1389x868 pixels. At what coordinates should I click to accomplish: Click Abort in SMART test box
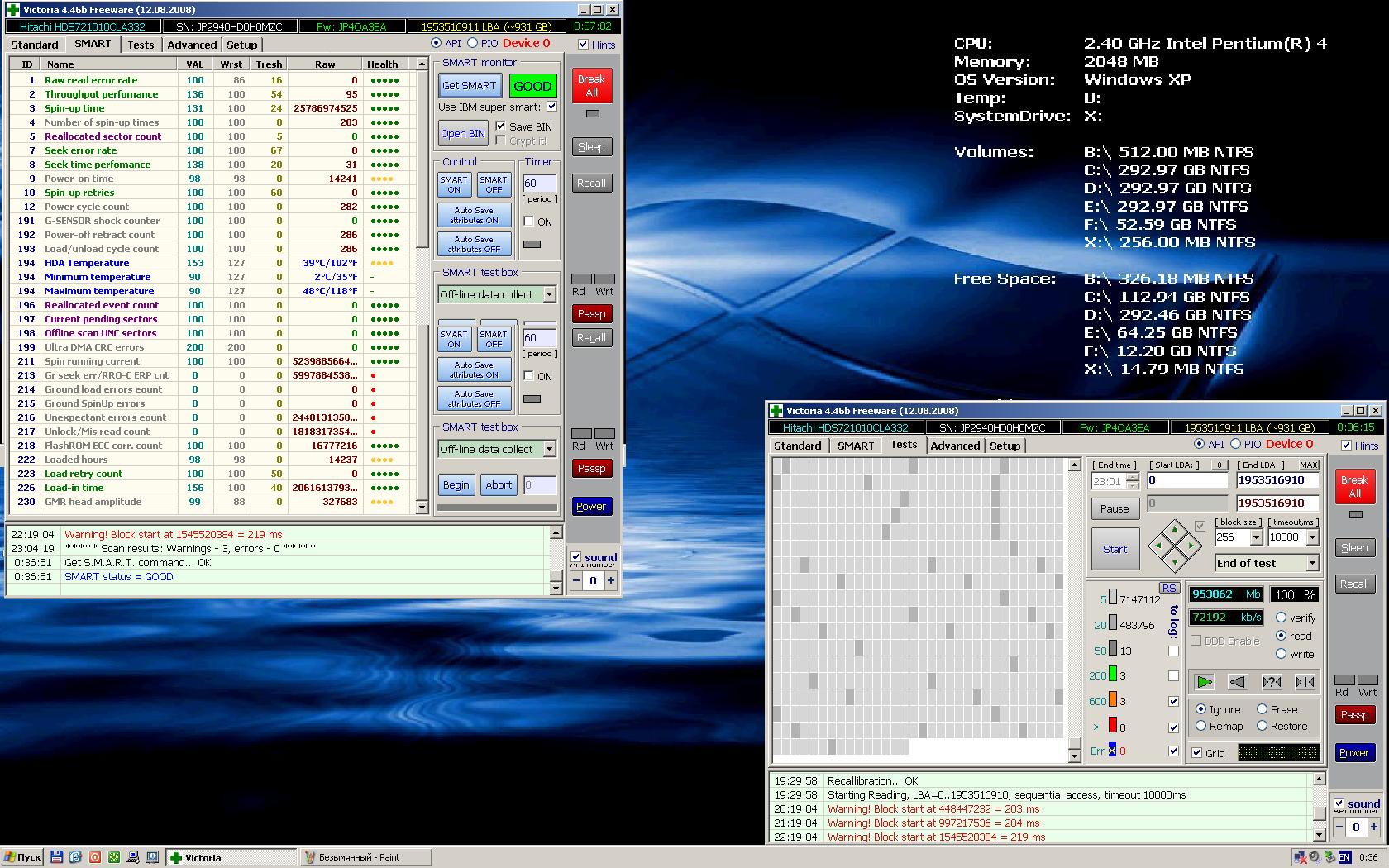pyautogui.click(x=499, y=485)
